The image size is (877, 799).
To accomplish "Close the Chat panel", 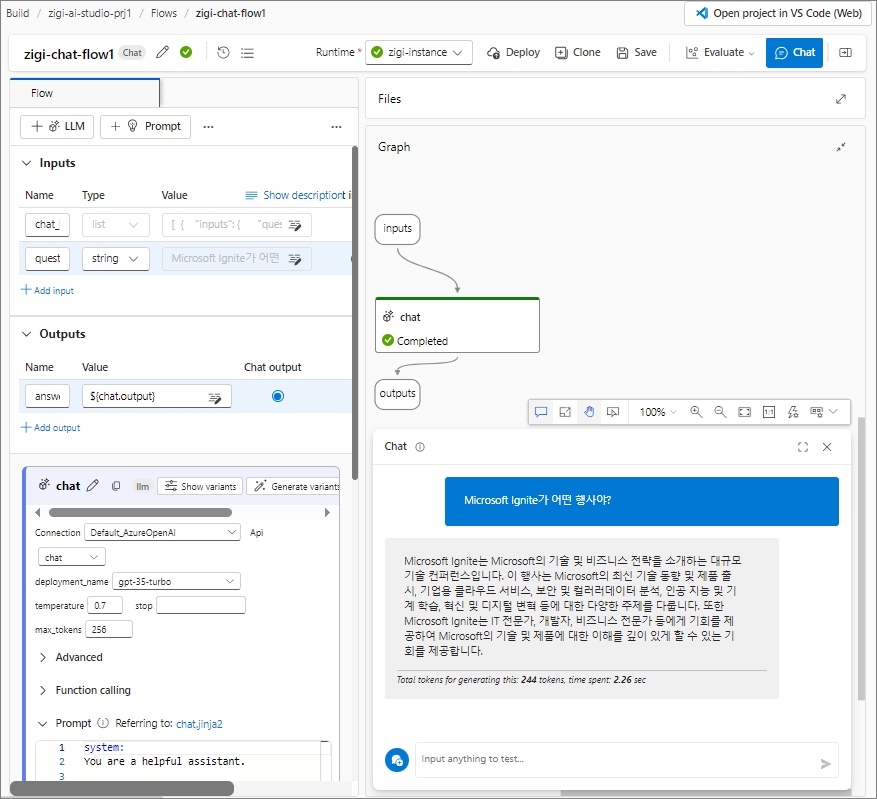I will click(x=827, y=447).
